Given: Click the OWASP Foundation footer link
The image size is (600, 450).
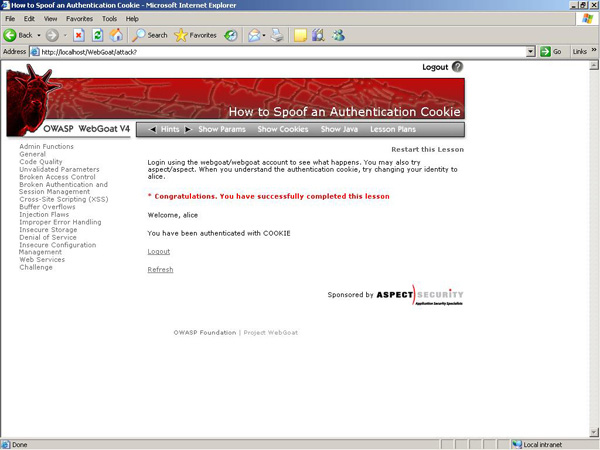Looking at the screenshot, I should (x=205, y=333).
